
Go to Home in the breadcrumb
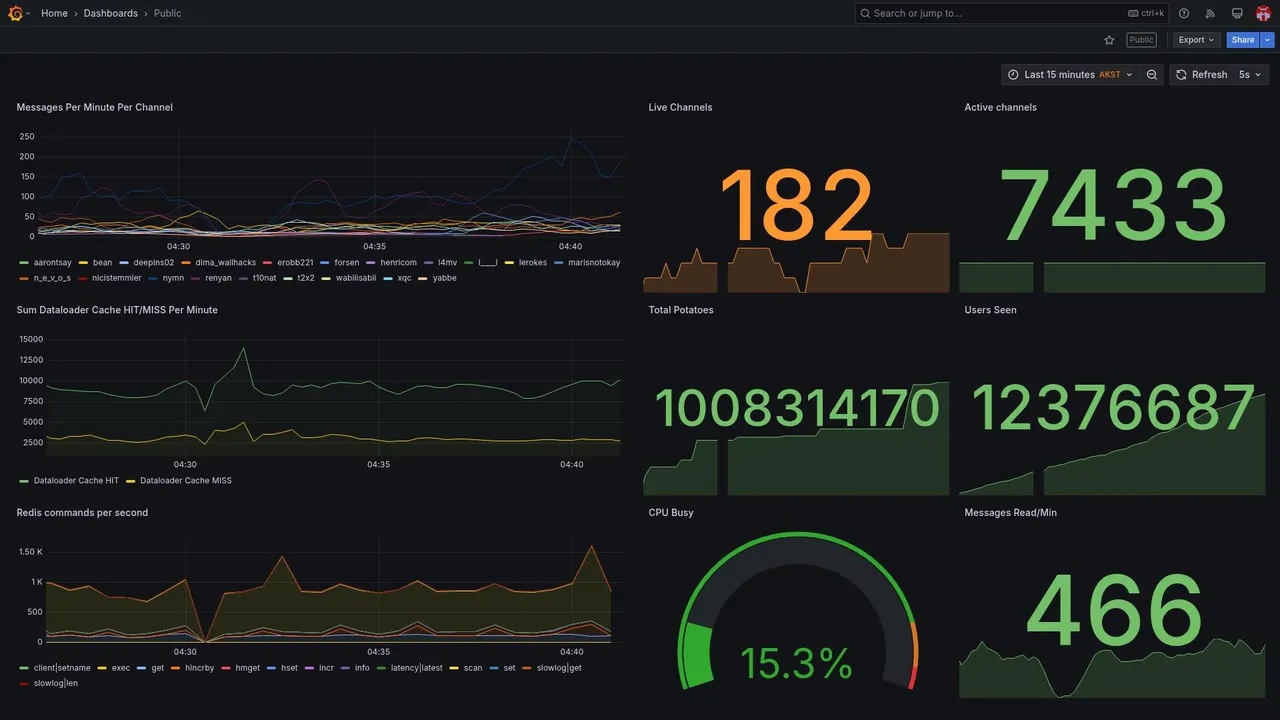pyautogui.click(x=54, y=13)
